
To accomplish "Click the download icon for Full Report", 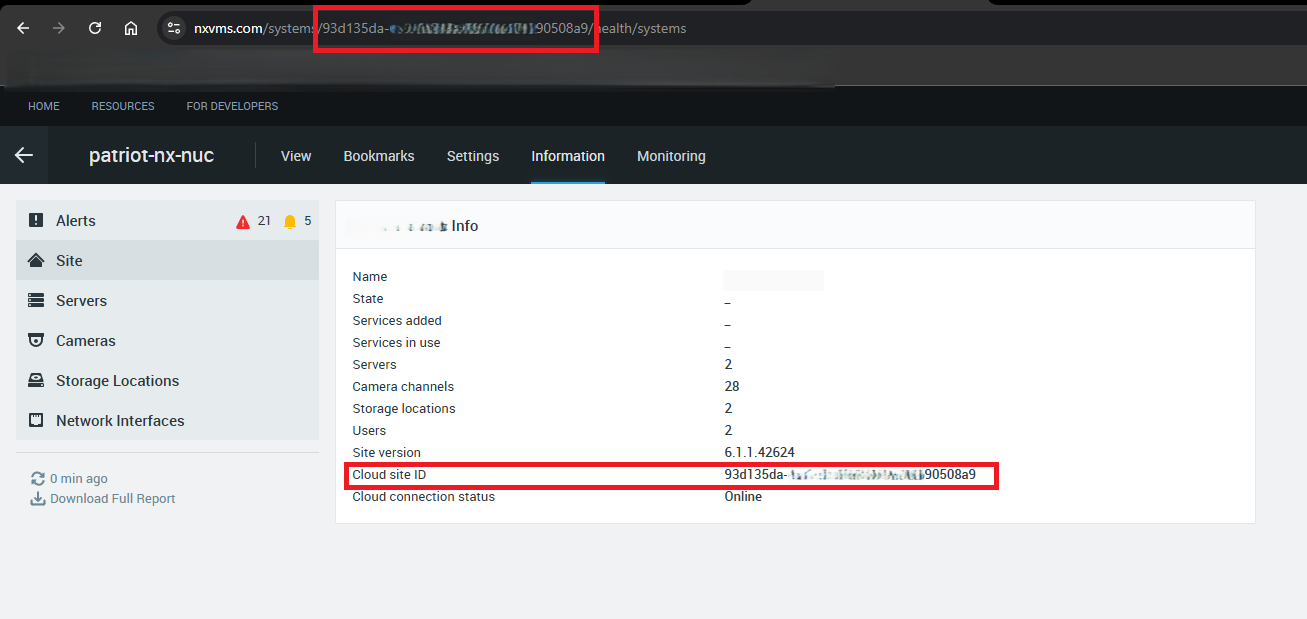I will [x=38, y=499].
